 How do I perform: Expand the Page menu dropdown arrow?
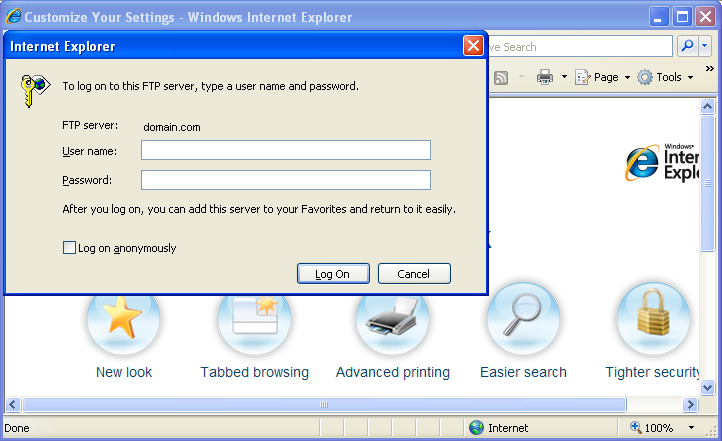pyautogui.click(x=627, y=77)
